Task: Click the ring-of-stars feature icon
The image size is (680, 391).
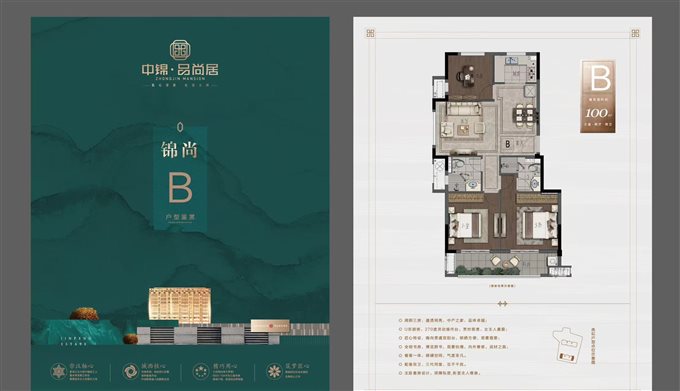Action: tap(200, 371)
